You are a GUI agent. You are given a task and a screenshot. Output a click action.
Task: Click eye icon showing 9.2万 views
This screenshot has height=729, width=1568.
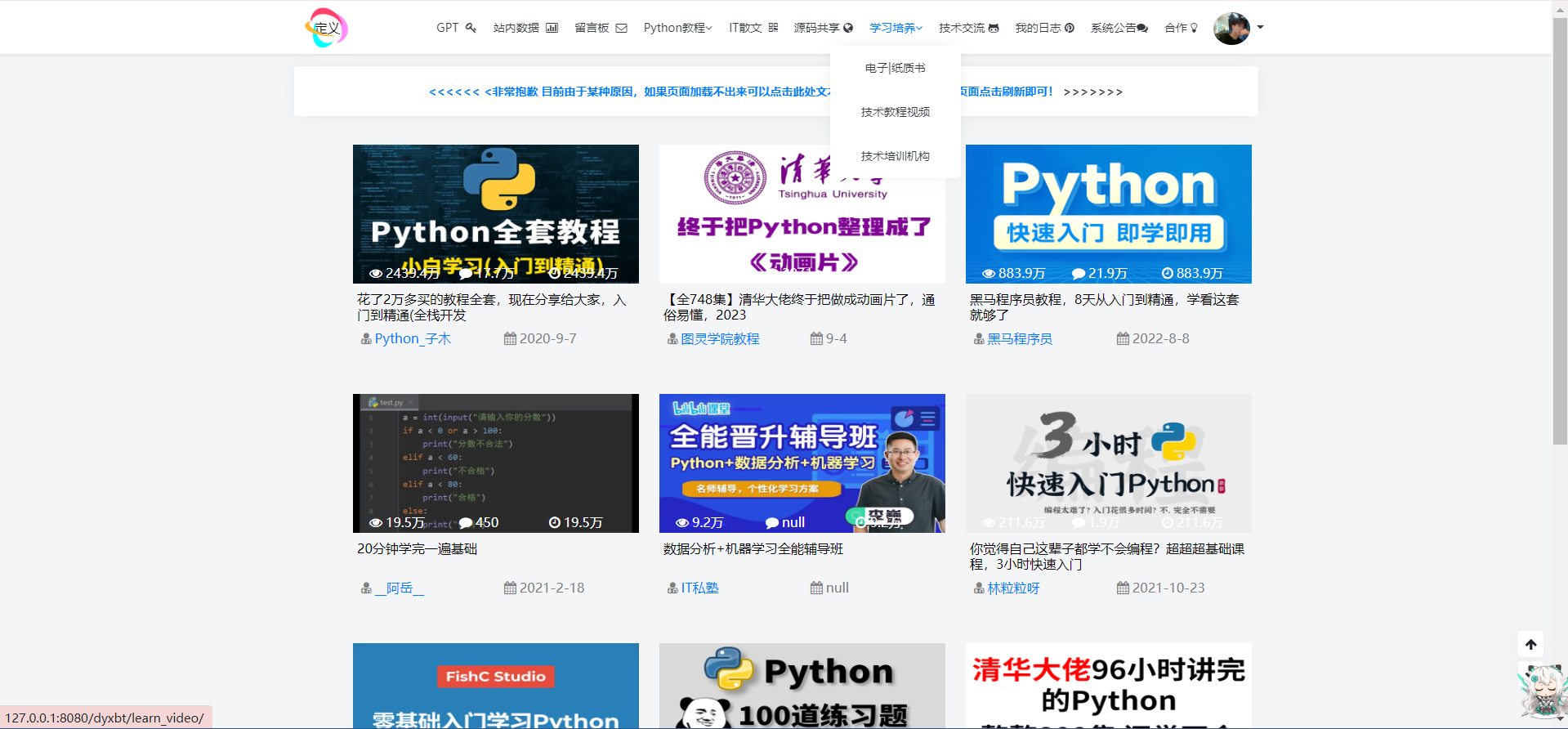682,522
